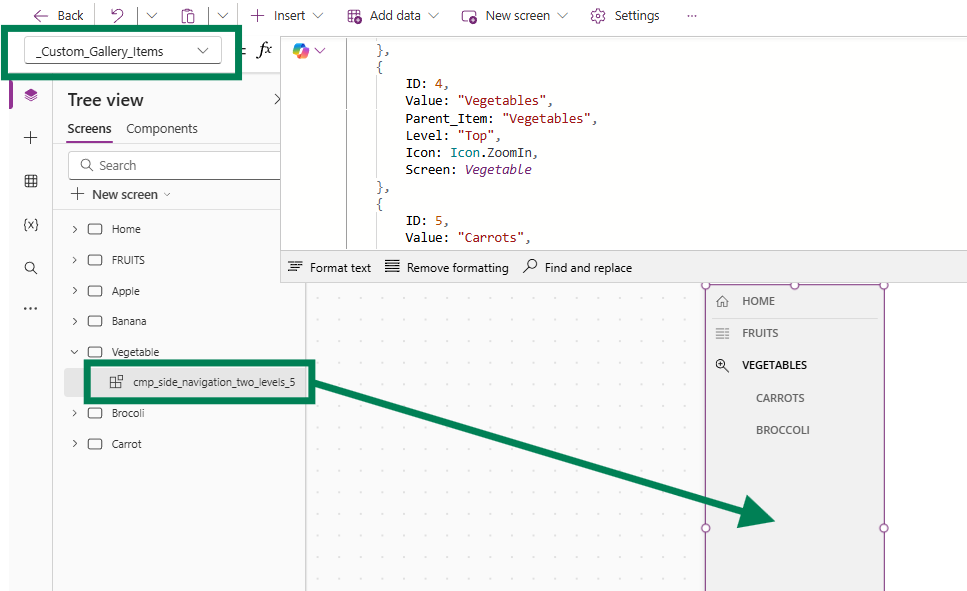Open the Data table icon in sidebar

(x=31, y=181)
